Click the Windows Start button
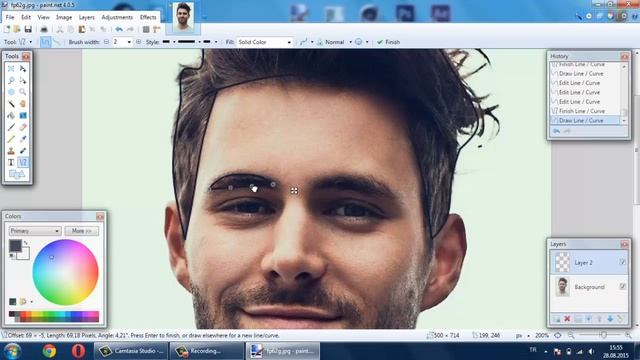 12,351
